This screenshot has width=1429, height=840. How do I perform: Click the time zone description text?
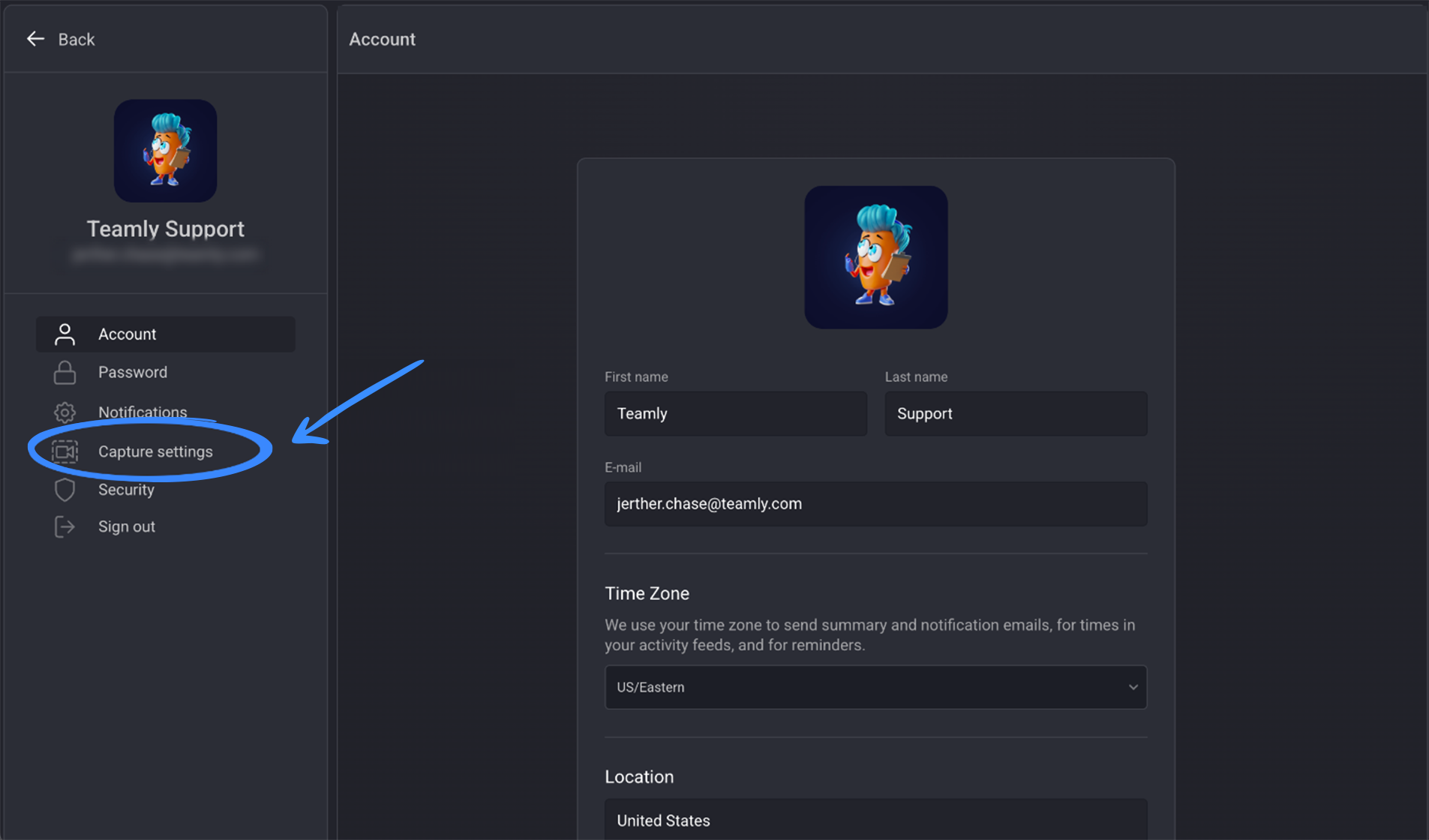(870, 635)
